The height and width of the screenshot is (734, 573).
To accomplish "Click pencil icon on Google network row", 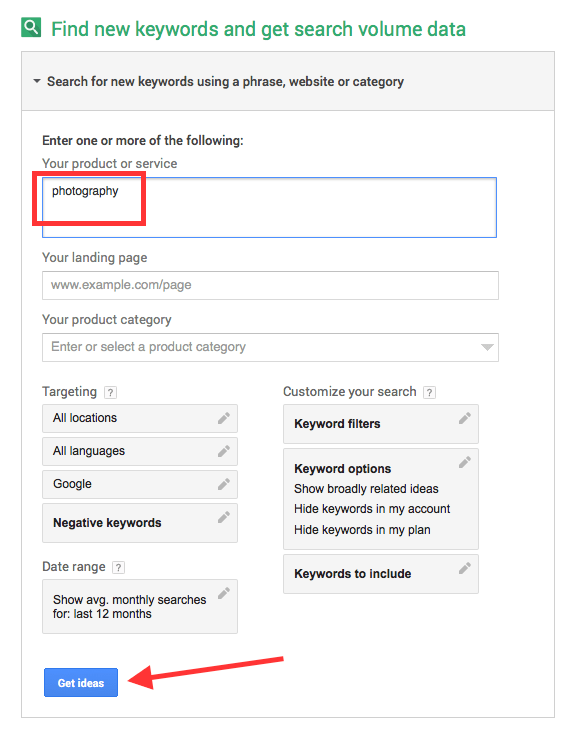I will tap(224, 484).
